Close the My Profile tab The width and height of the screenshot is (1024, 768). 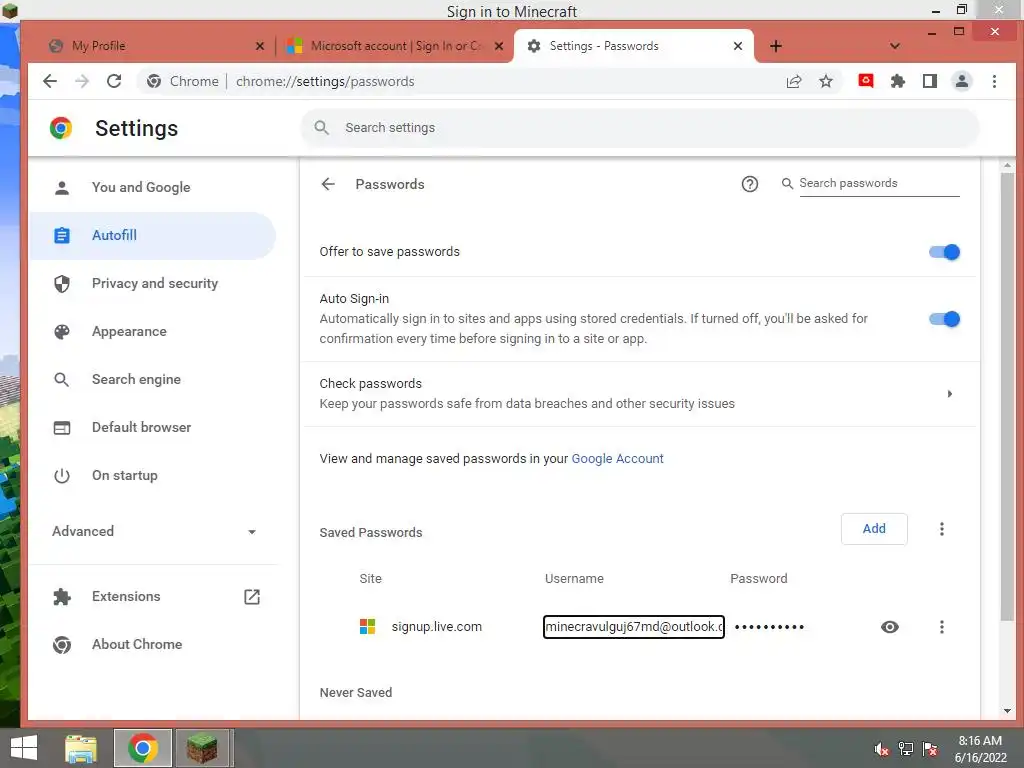tap(259, 46)
